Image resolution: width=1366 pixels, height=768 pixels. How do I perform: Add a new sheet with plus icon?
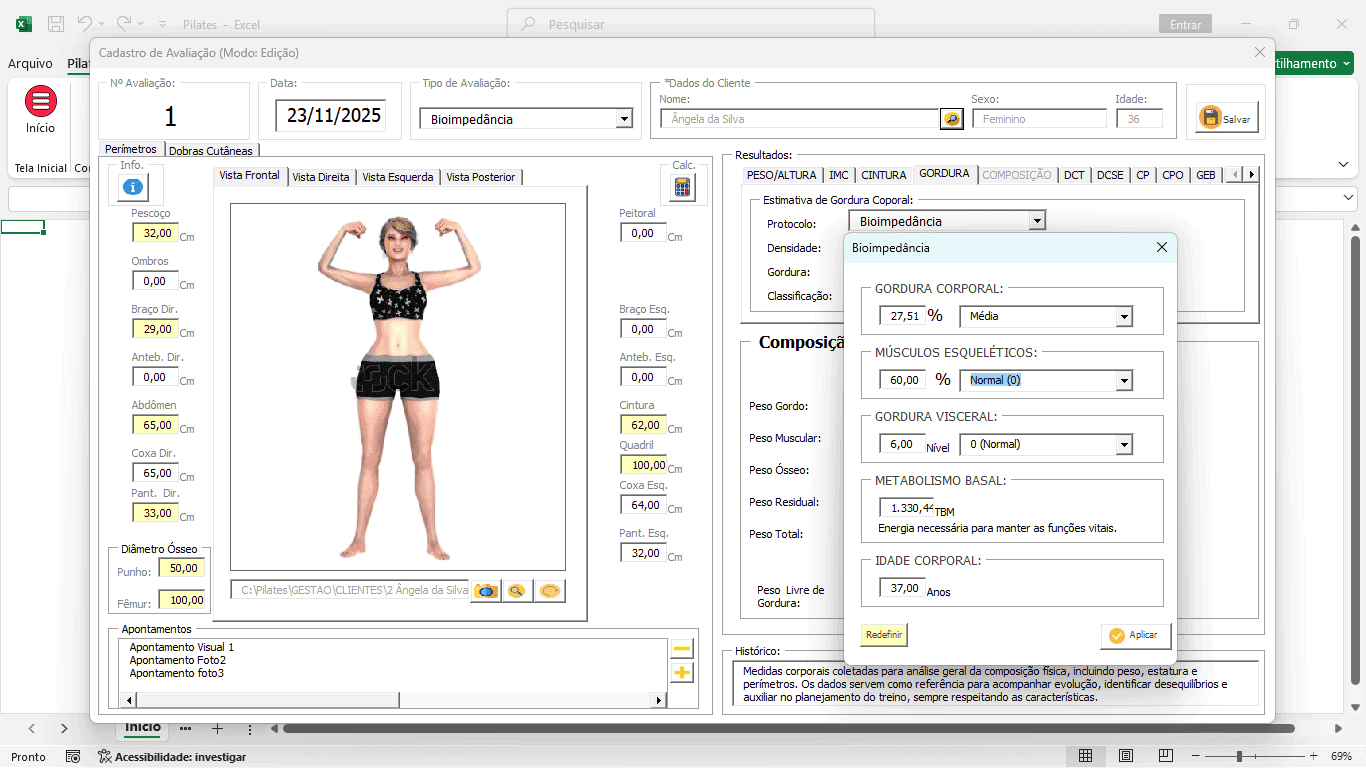coord(217,729)
